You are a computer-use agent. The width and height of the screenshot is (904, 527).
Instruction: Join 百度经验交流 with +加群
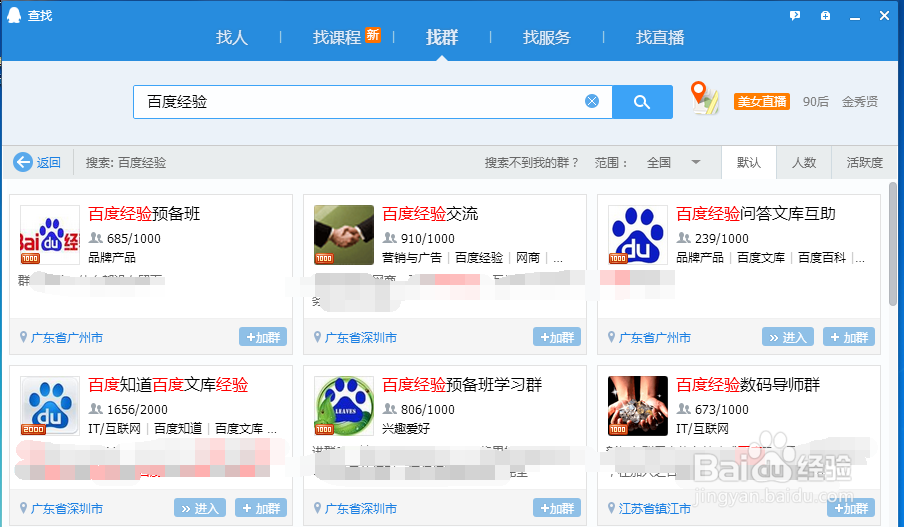(557, 337)
